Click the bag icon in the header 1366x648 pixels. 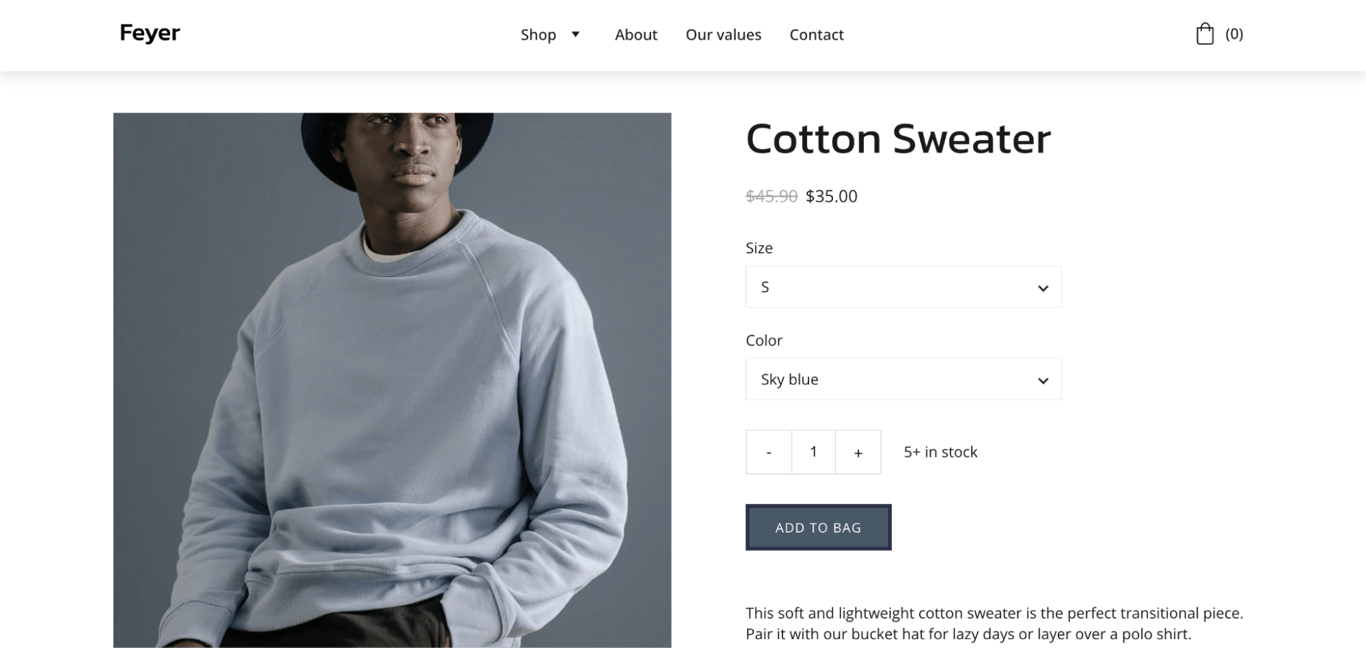click(x=1204, y=32)
